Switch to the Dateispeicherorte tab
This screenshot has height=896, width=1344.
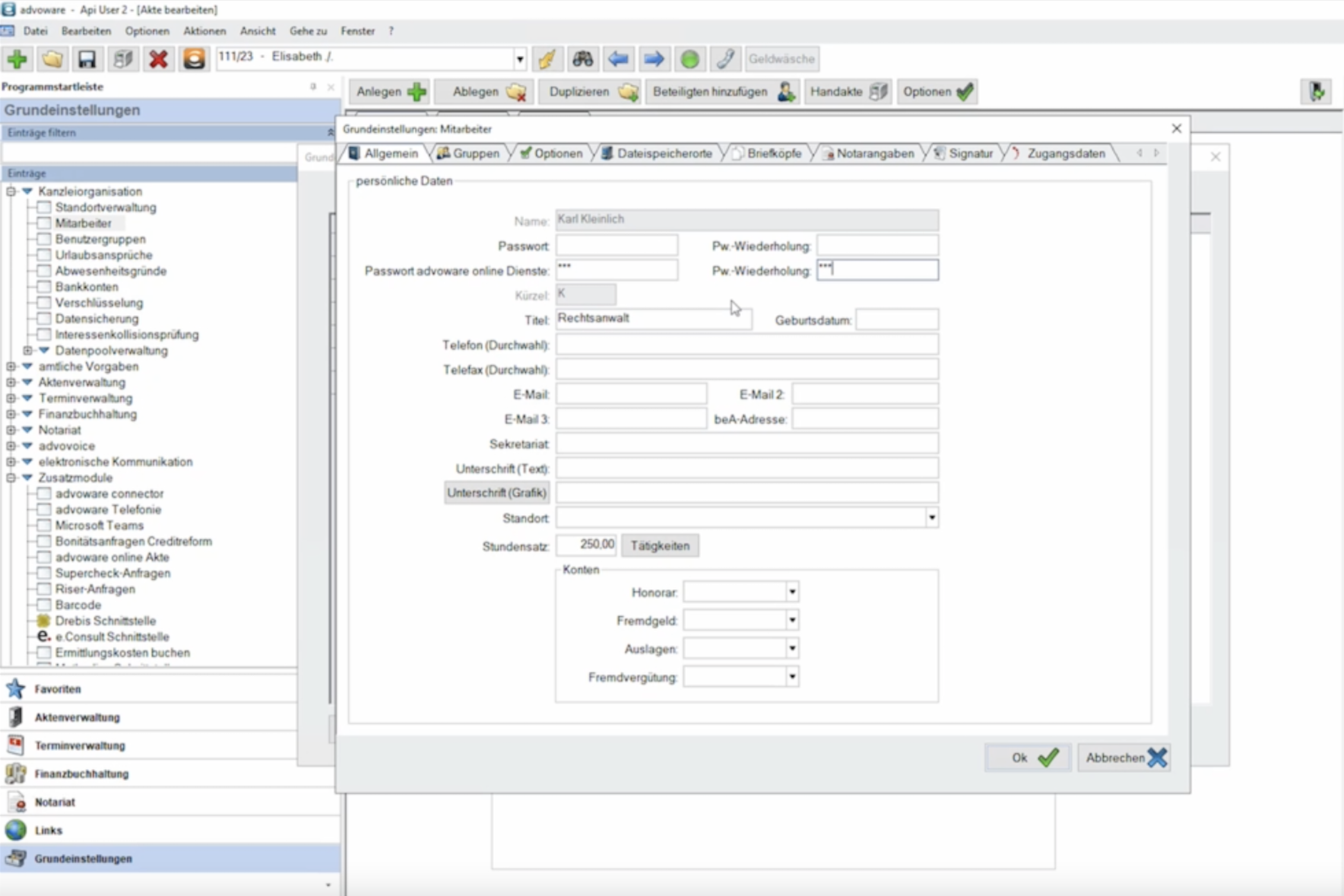(657, 153)
